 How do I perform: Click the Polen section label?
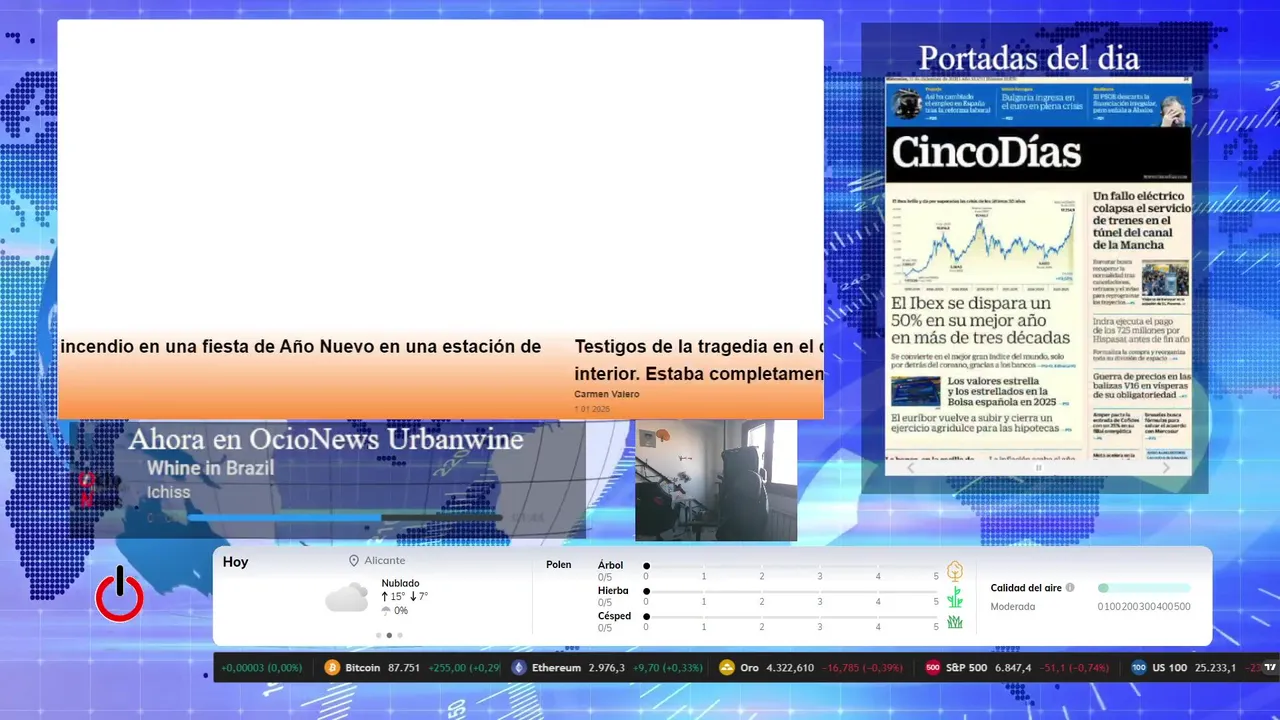[558, 565]
